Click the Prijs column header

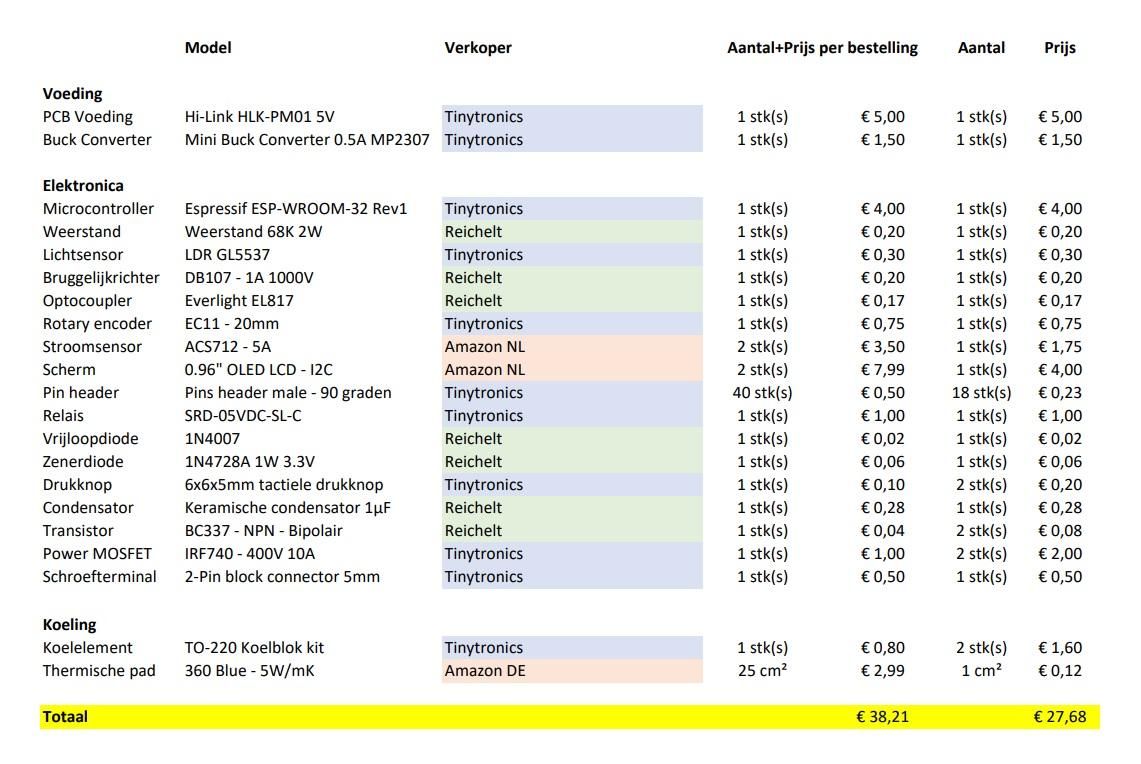1060,48
